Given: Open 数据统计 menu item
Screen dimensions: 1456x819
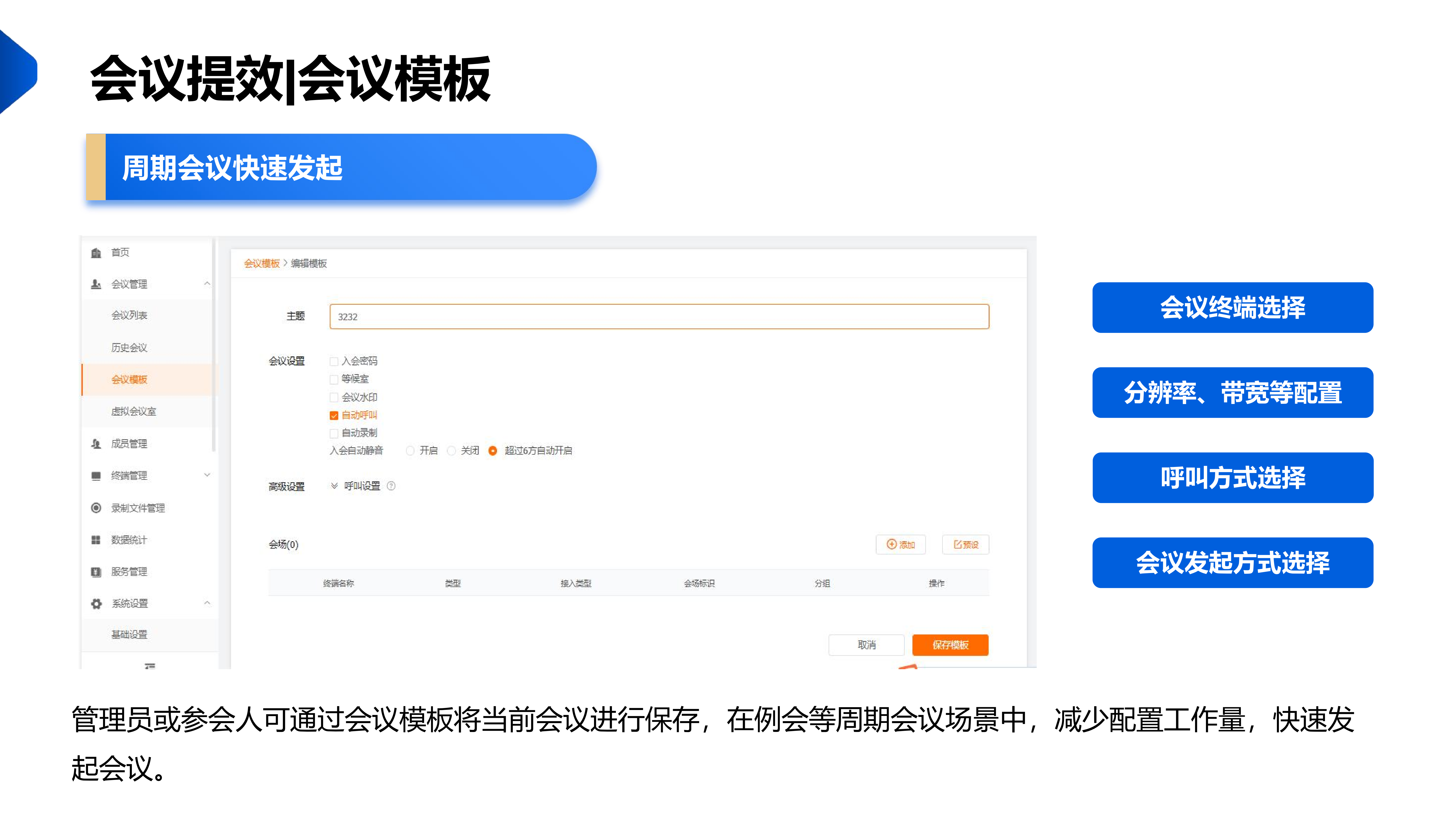Looking at the screenshot, I should [x=130, y=540].
